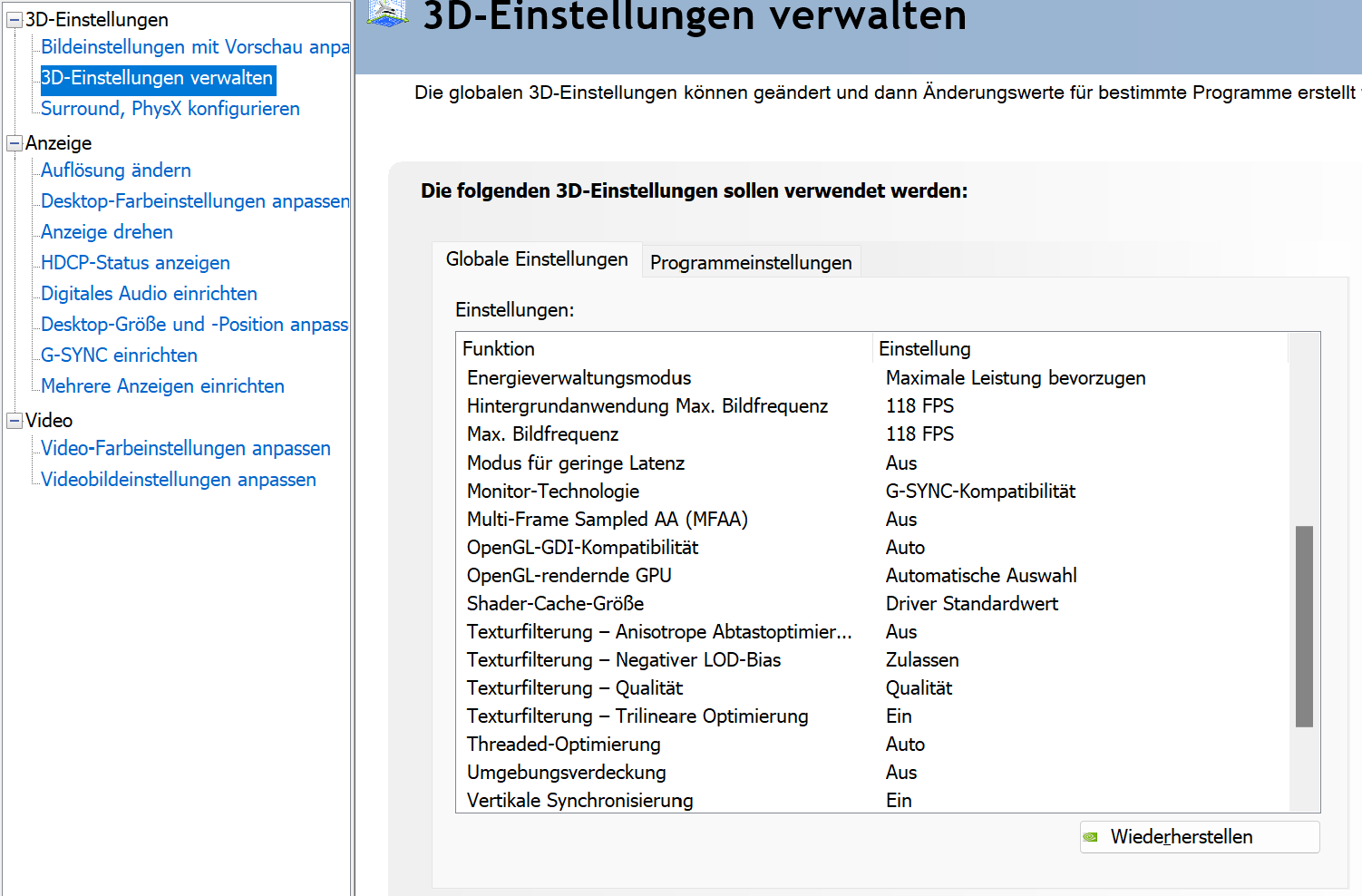Select Texturfilterung – Qualität function row

pos(872,688)
